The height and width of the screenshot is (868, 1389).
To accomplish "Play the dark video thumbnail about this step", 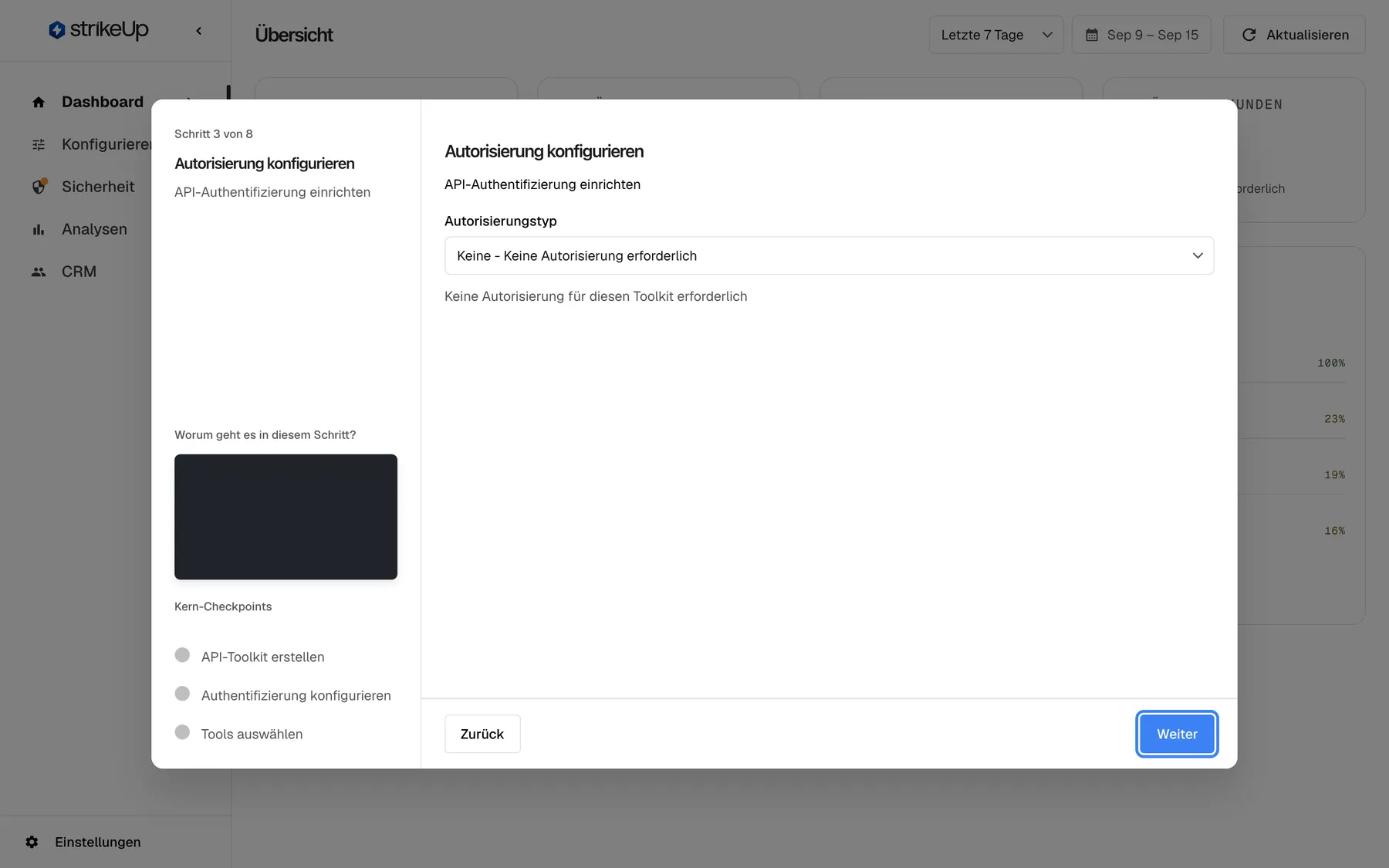I will 286,517.
